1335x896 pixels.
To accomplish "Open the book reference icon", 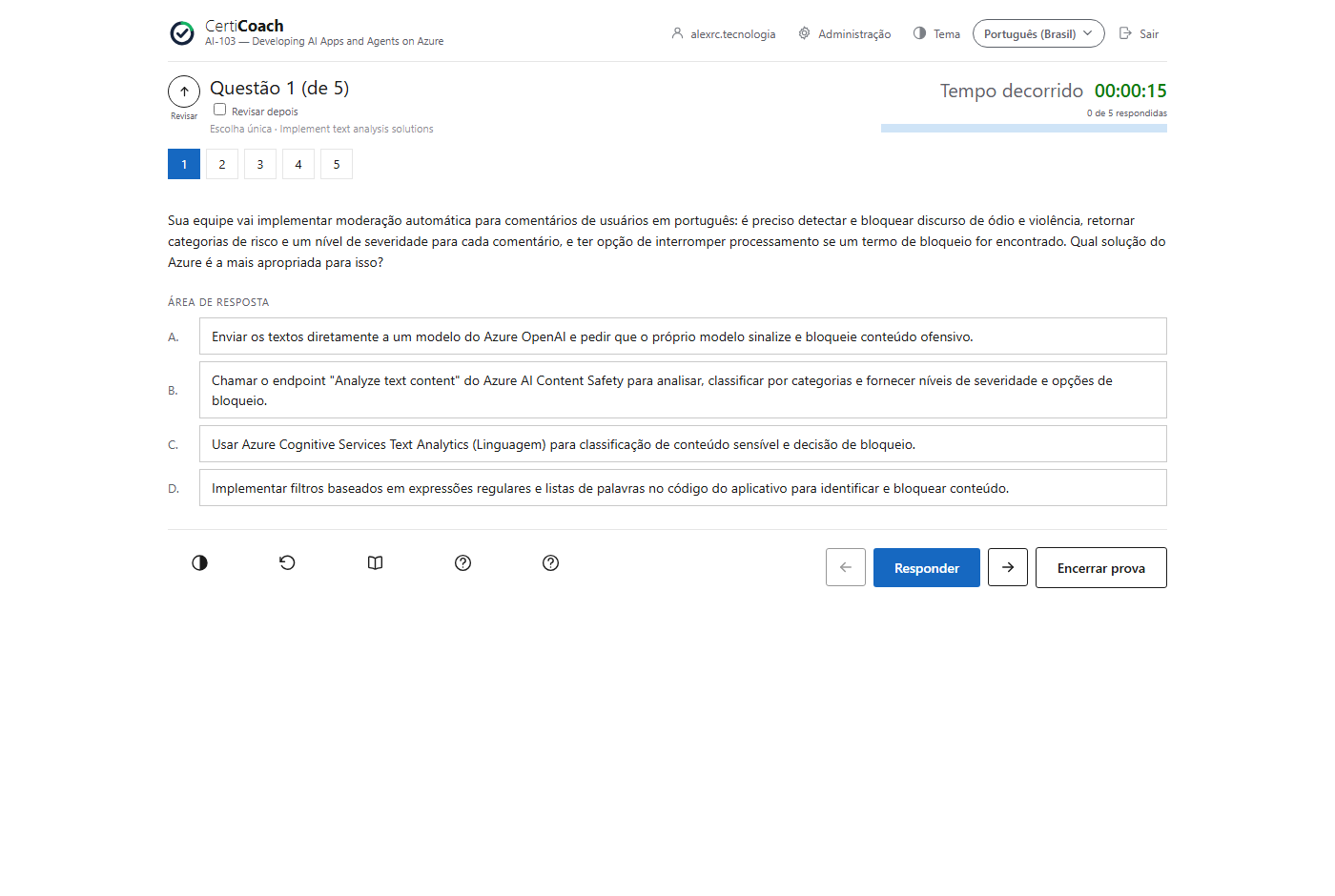I will (376, 563).
